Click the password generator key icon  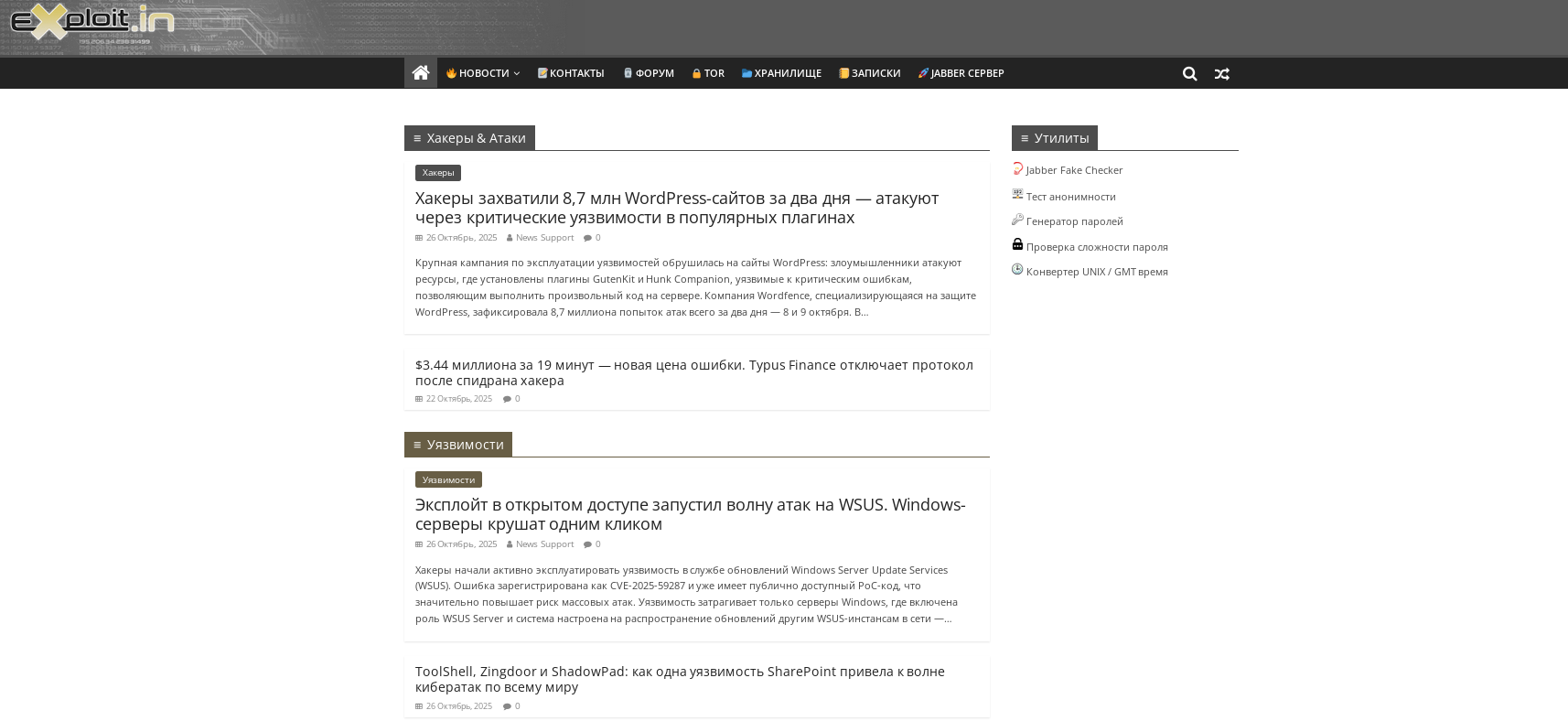[x=1017, y=220]
